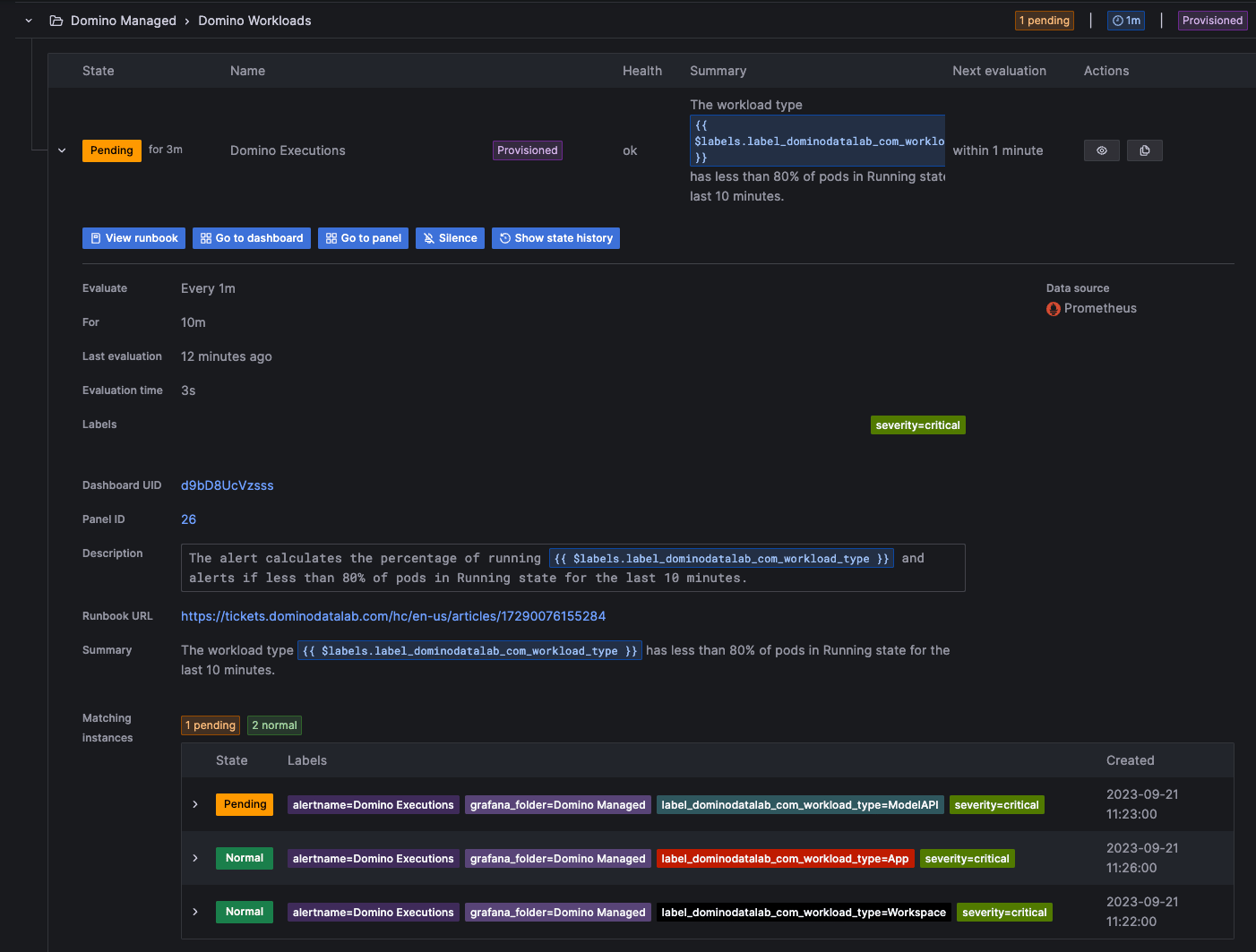
Task: Click the folder icon beside Domino Managed
Action: [56, 21]
